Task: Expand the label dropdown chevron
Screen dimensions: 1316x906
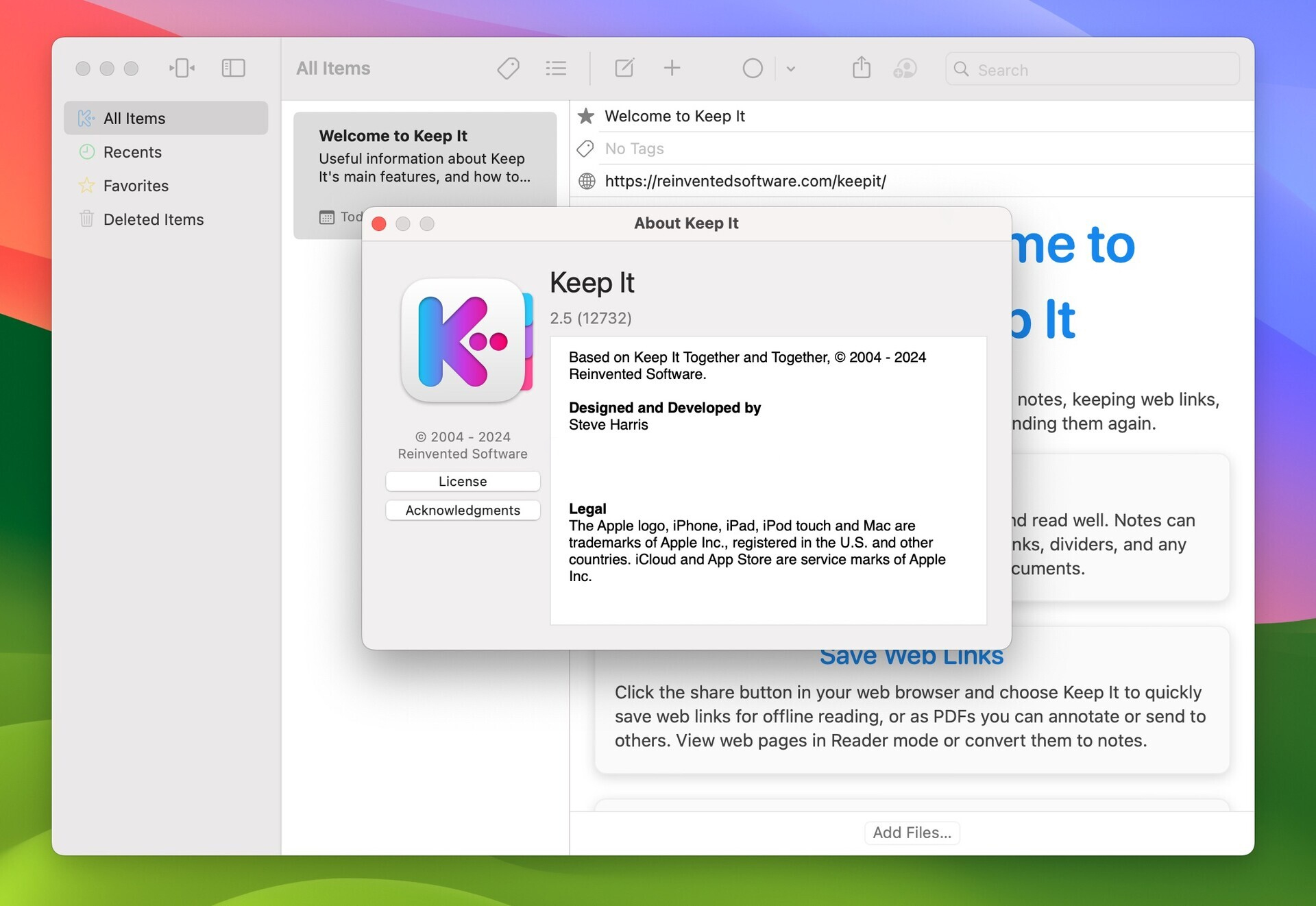Action: [x=790, y=69]
